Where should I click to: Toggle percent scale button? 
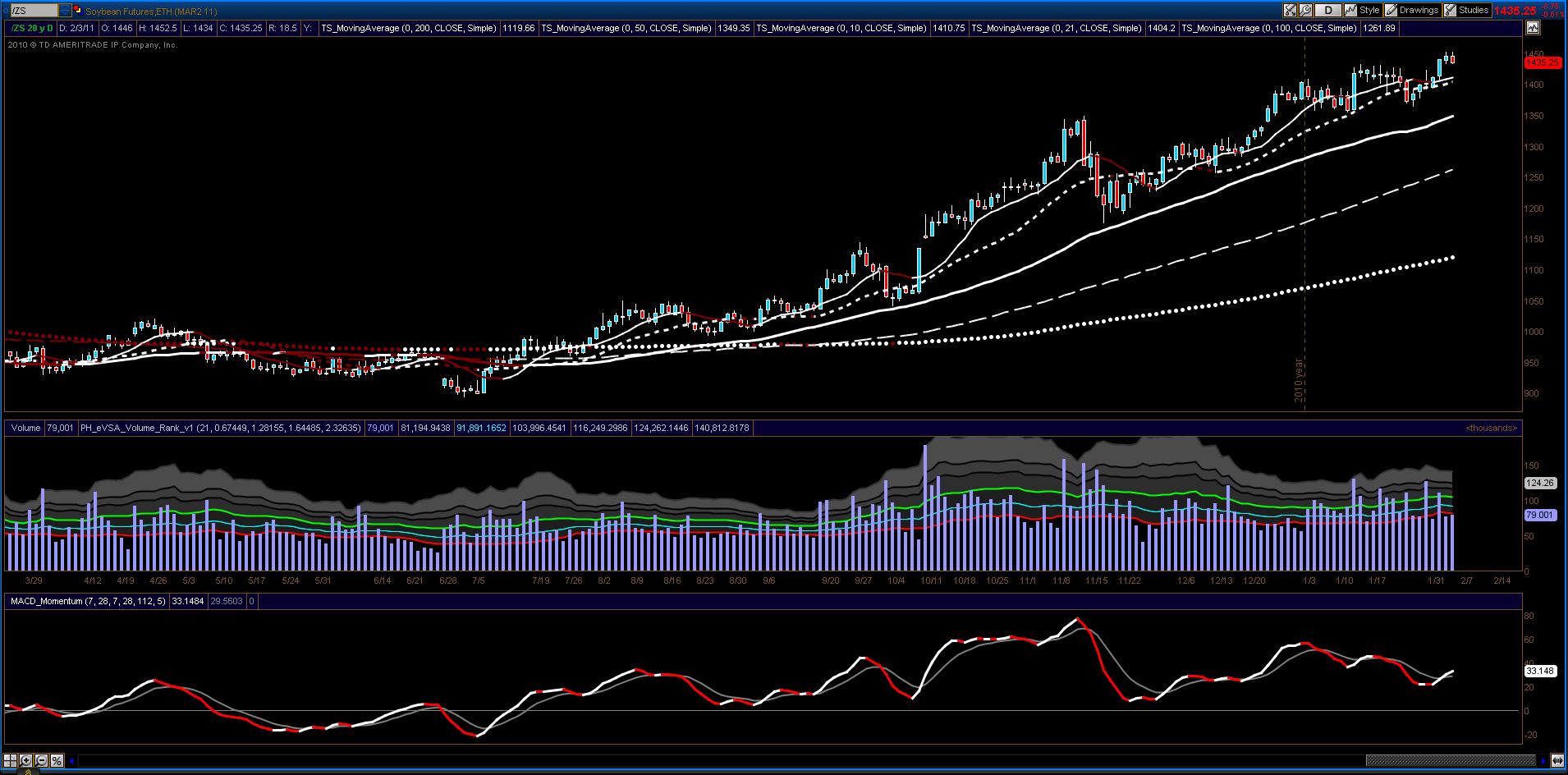pyautogui.click(x=57, y=760)
